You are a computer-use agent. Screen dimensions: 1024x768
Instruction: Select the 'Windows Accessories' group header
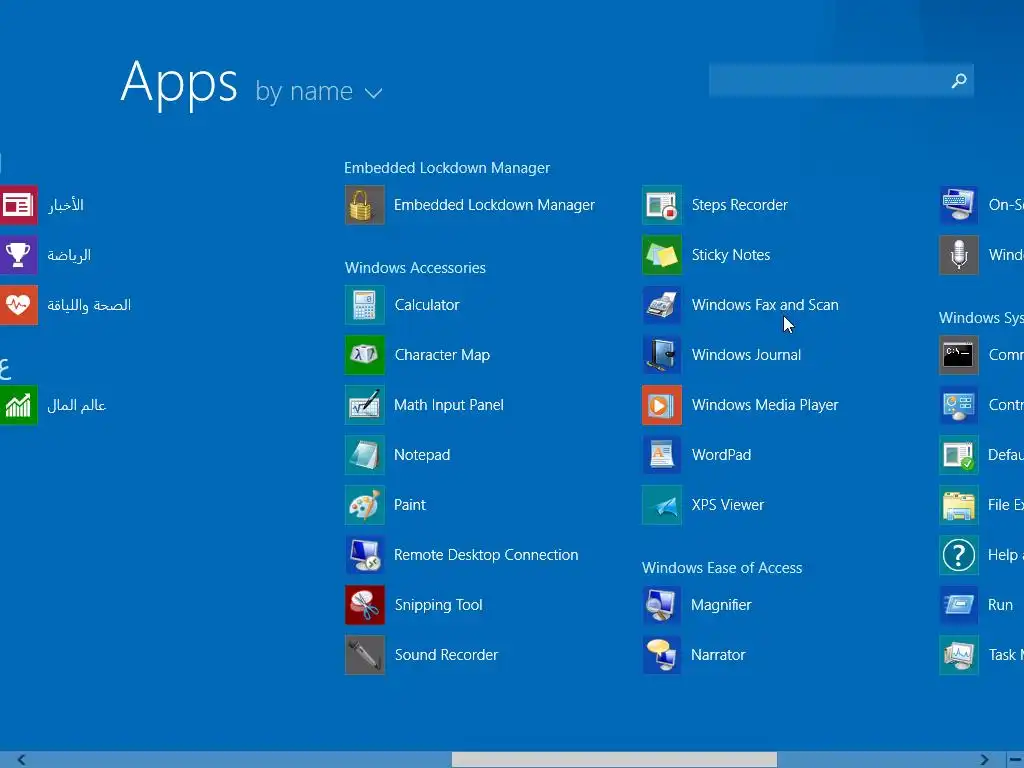[x=415, y=268]
